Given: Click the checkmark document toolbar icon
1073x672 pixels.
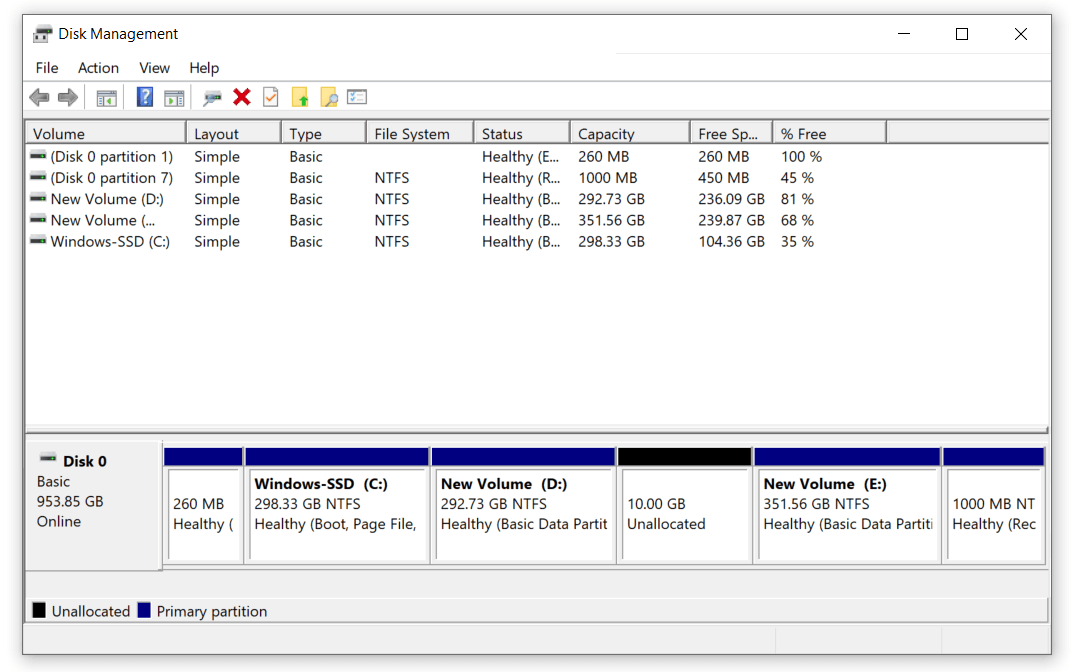Looking at the screenshot, I should pos(270,97).
